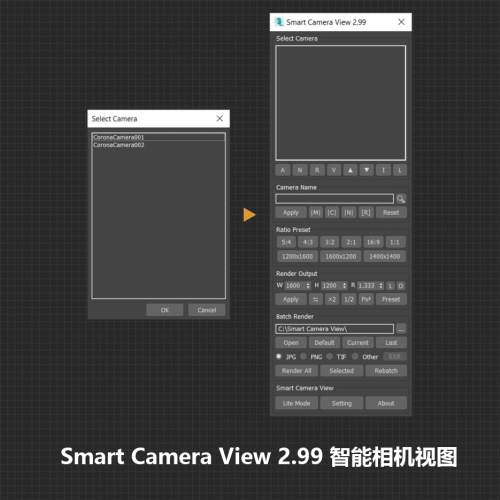This screenshot has height=500, width=500.
Task: Click the Current path button
Action: coord(358,343)
